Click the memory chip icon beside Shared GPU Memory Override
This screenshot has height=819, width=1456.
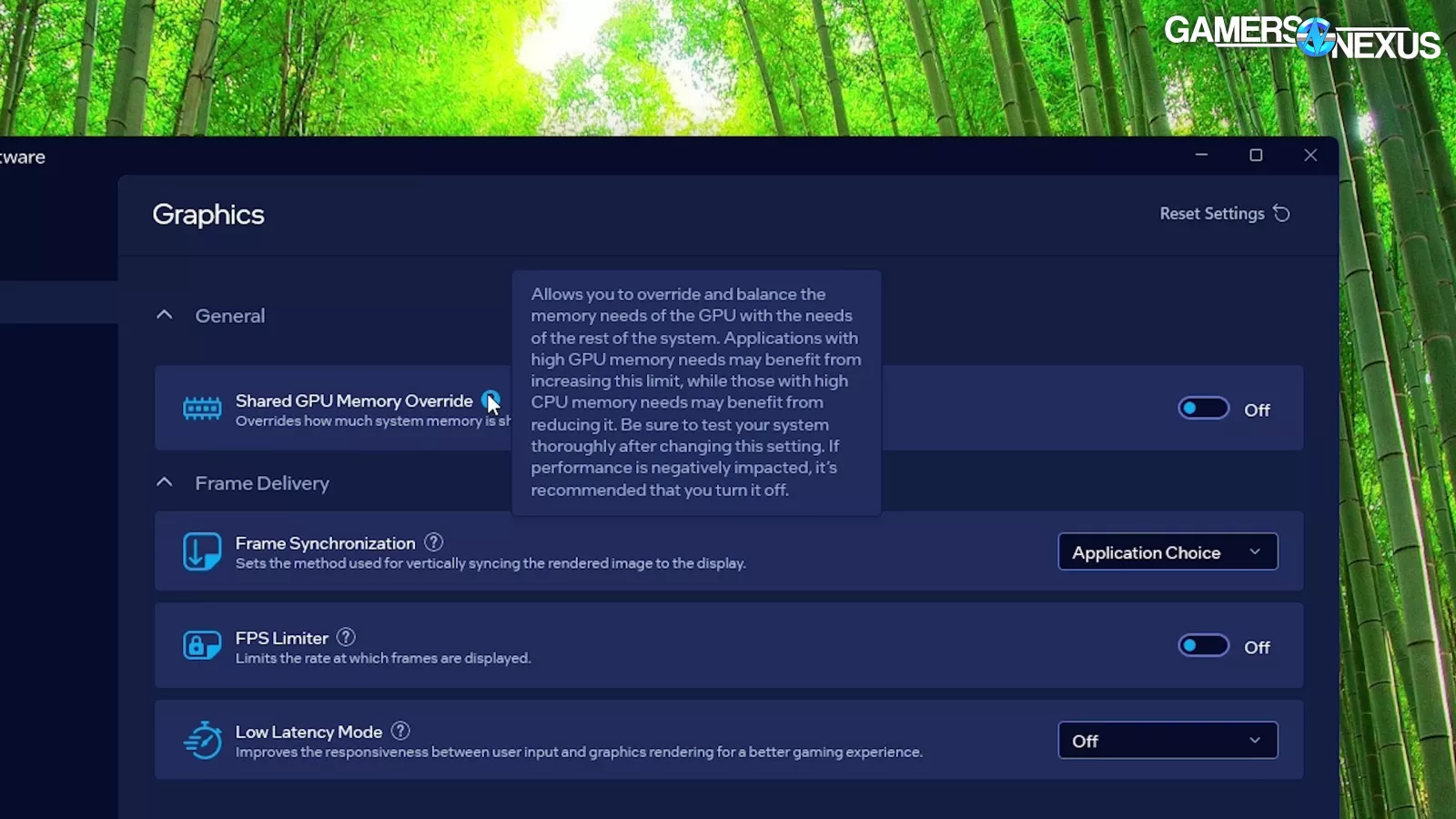(x=202, y=408)
